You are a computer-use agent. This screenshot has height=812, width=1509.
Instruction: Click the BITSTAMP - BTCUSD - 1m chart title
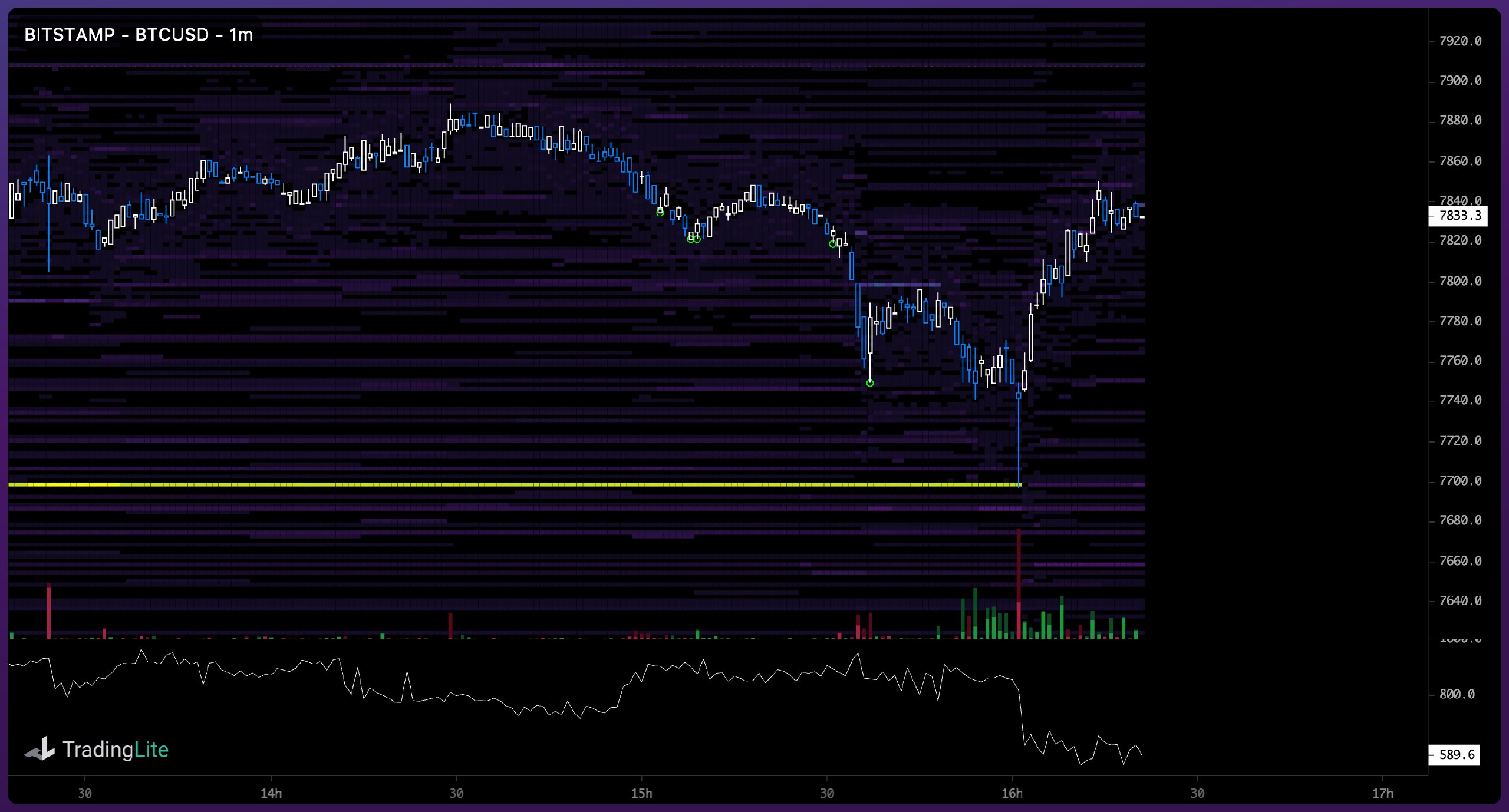click(139, 35)
